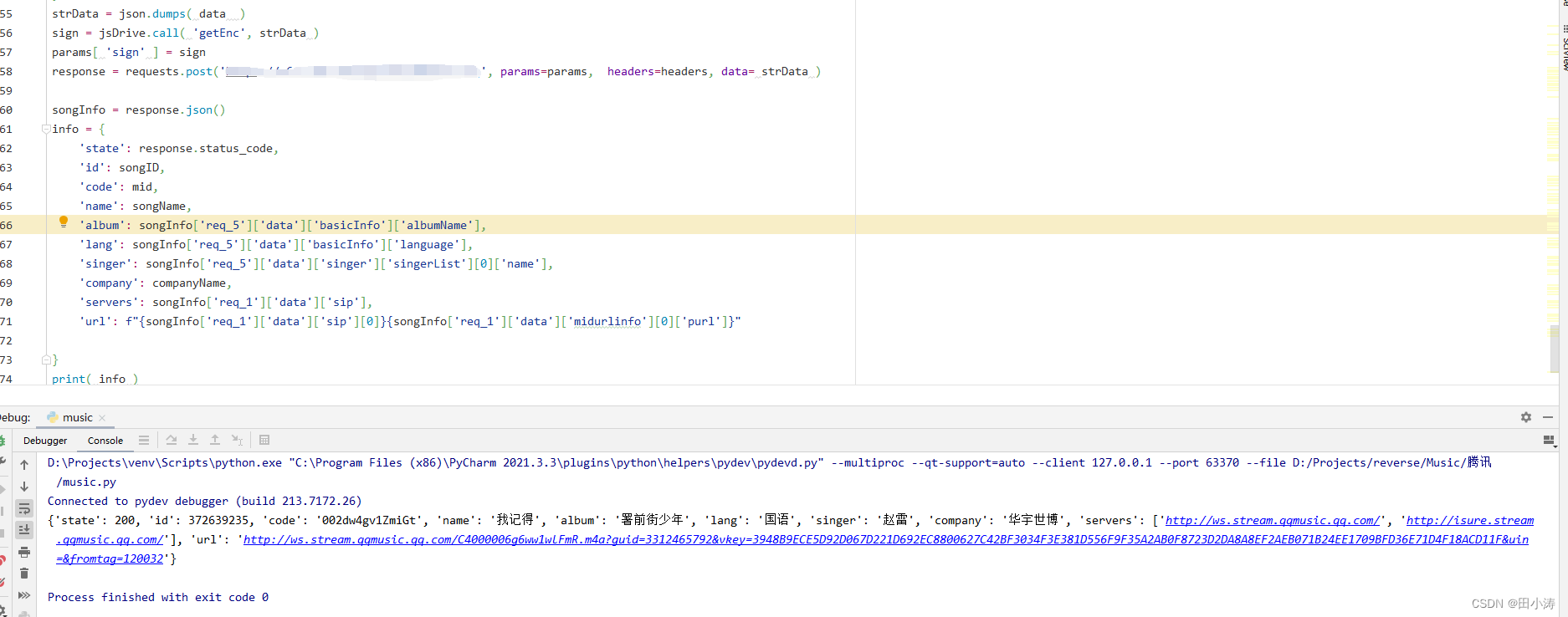The width and height of the screenshot is (1568, 617).
Task: Collapse the fold end marker at line 73
Action: pos(46,359)
